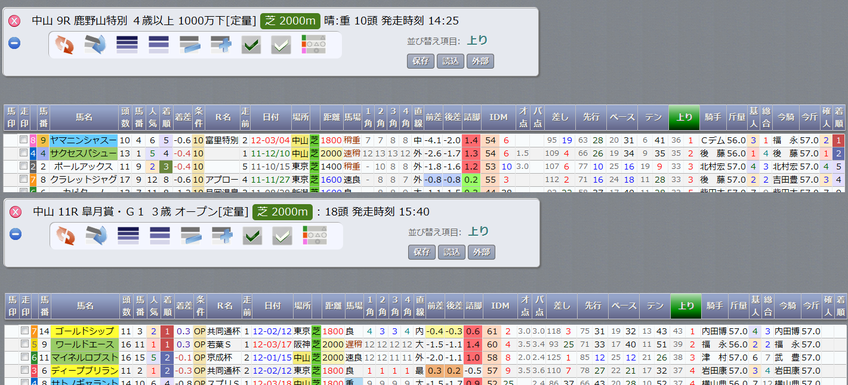Sort 9R table by IDM column header
This screenshot has width=848, height=385.
tap(498, 117)
